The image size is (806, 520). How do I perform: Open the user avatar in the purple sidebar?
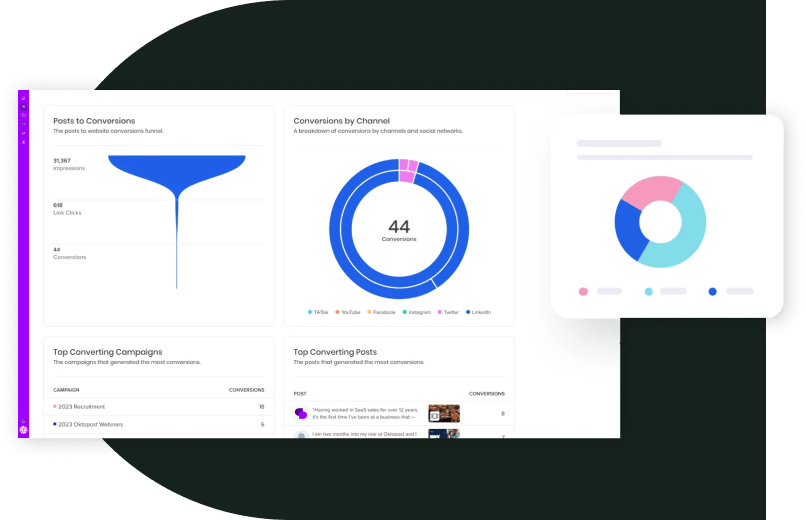[x=23, y=430]
